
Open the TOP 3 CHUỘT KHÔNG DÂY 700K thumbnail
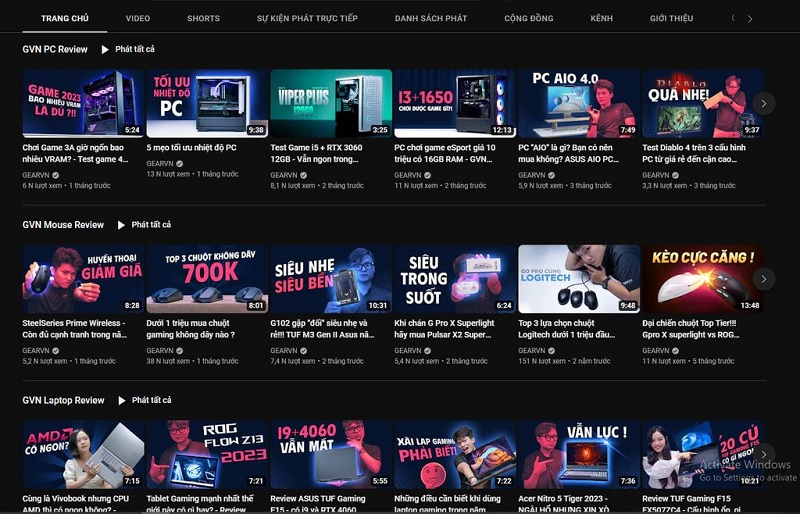click(207, 279)
